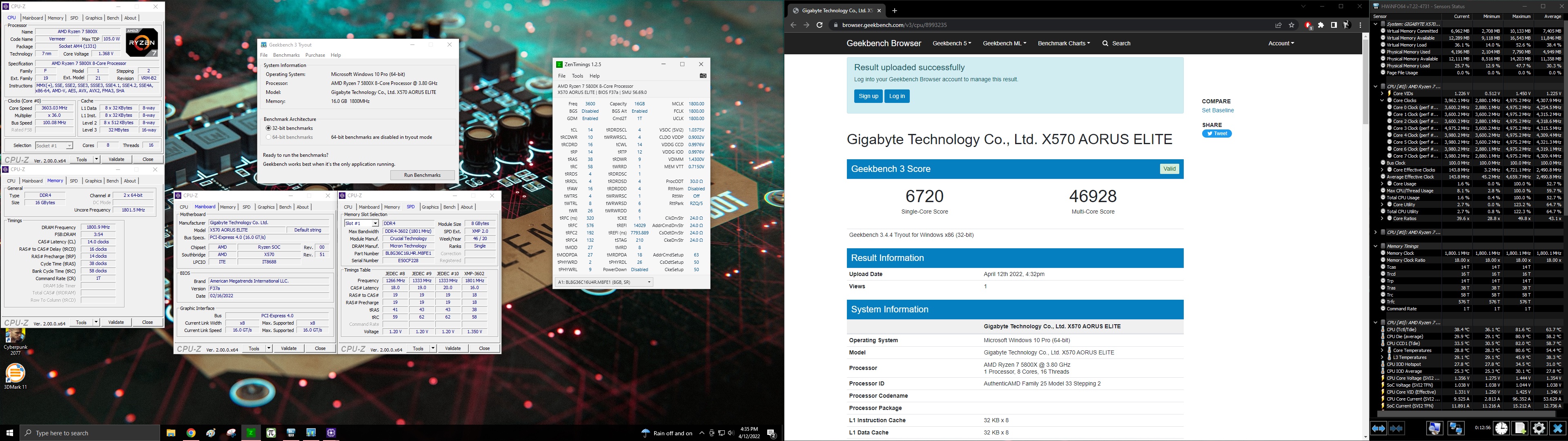Viewport: 1568px width, 441px height.
Task: Collapse HWiNFO Memory Timings group
Action: click(x=1376, y=246)
